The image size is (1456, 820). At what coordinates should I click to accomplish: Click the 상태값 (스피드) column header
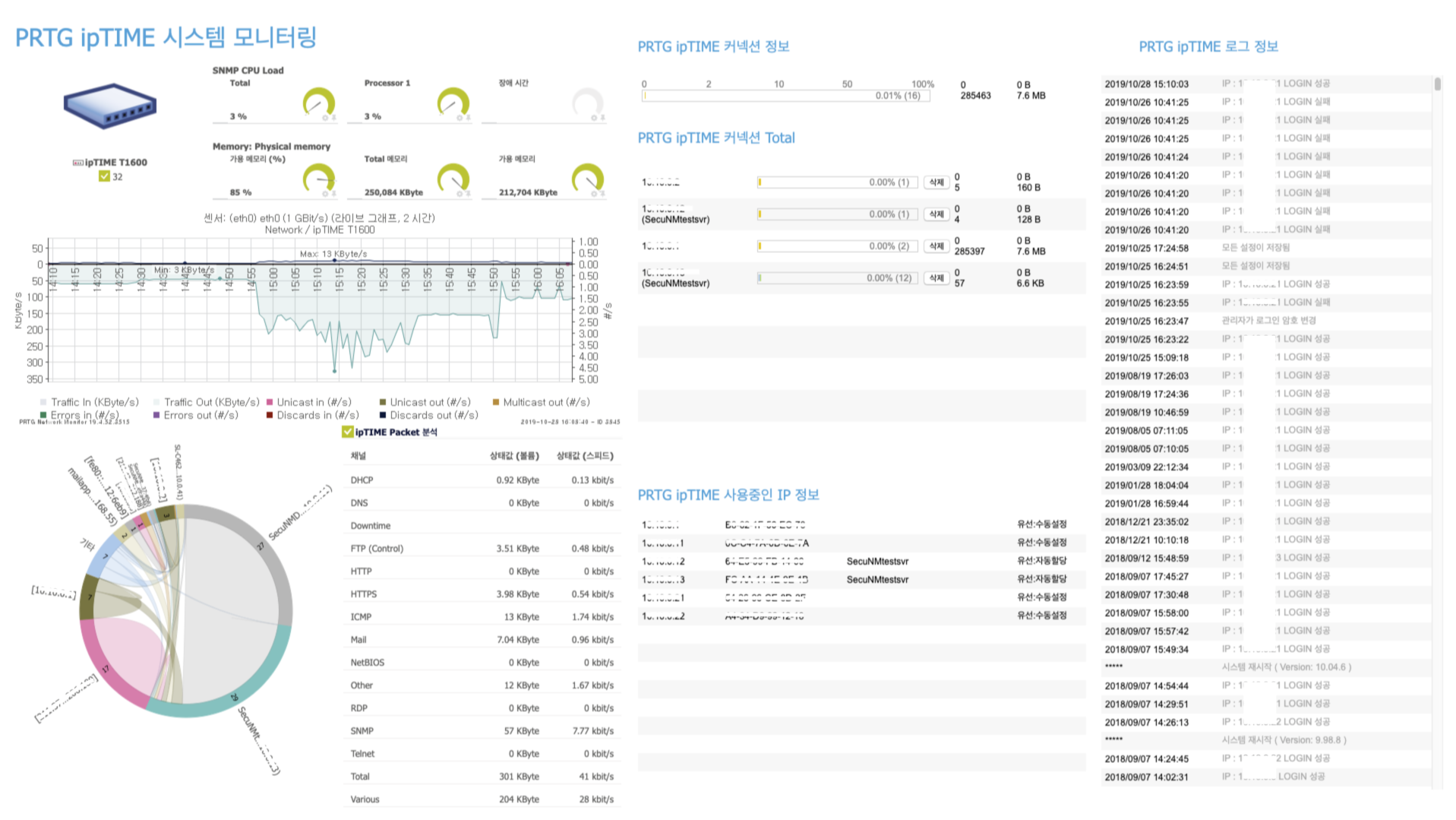[x=585, y=456]
